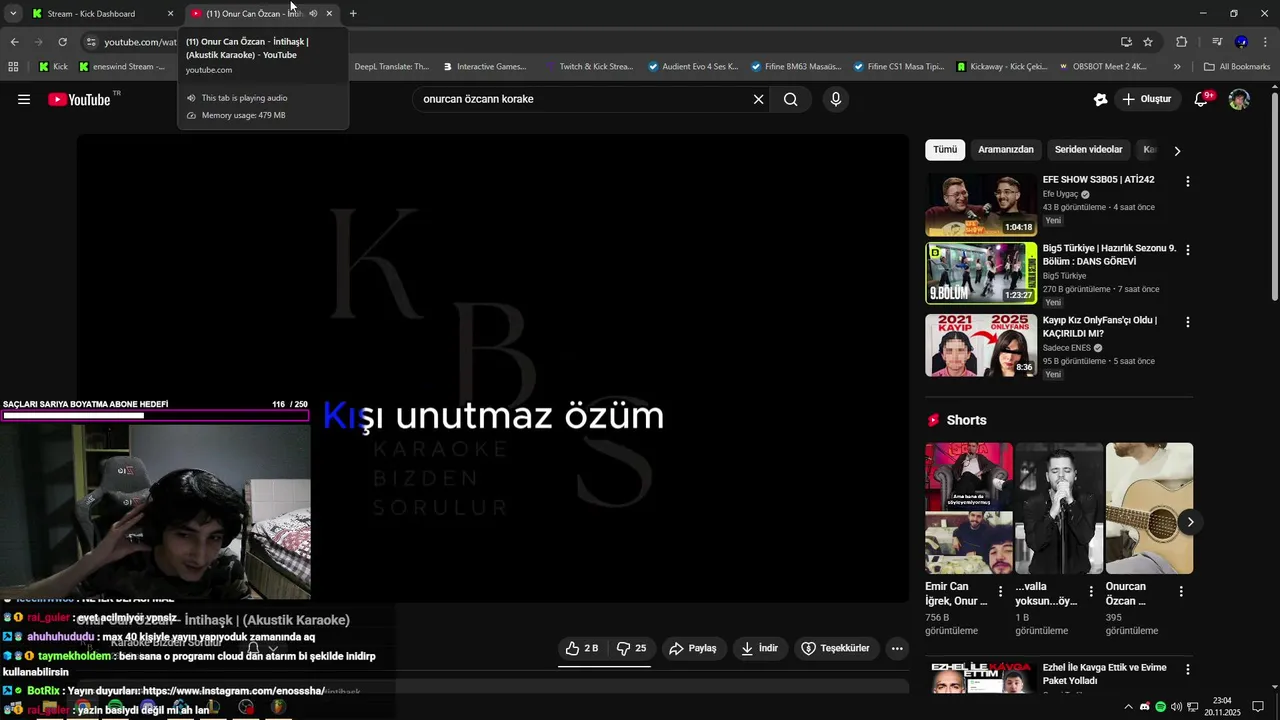
Task: Open the system volume tray icon
Action: point(1176,707)
